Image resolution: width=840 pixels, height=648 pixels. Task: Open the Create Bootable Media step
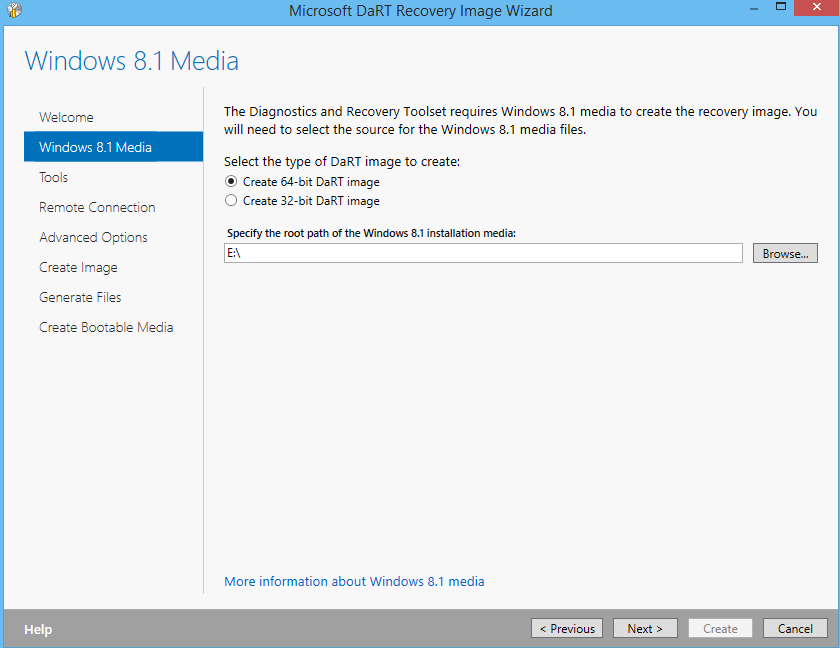click(106, 327)
